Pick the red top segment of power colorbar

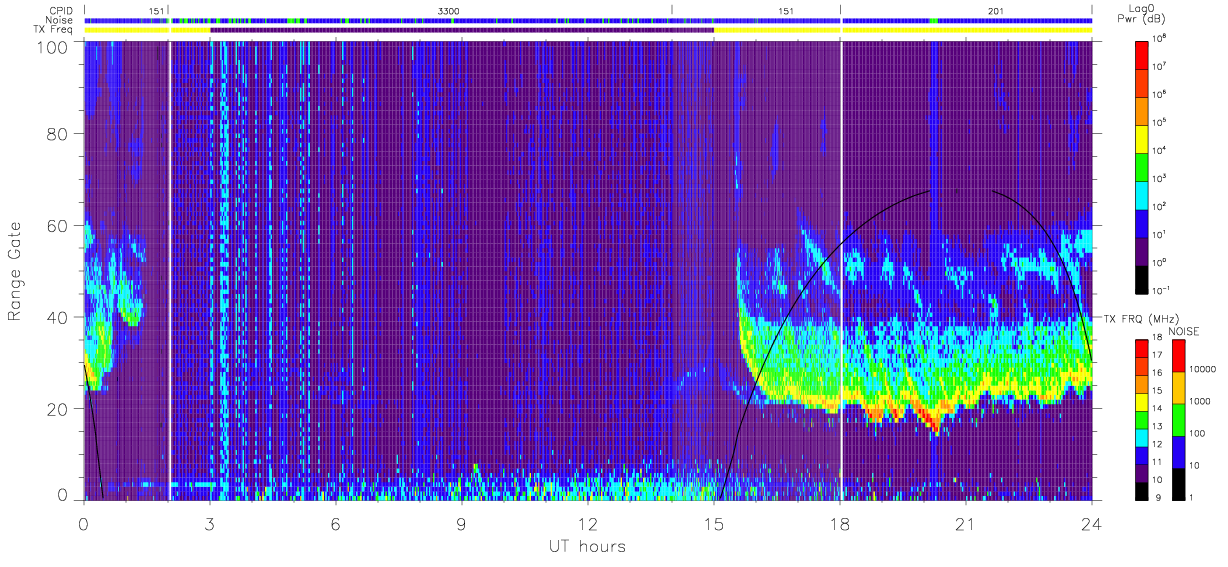1143,54
